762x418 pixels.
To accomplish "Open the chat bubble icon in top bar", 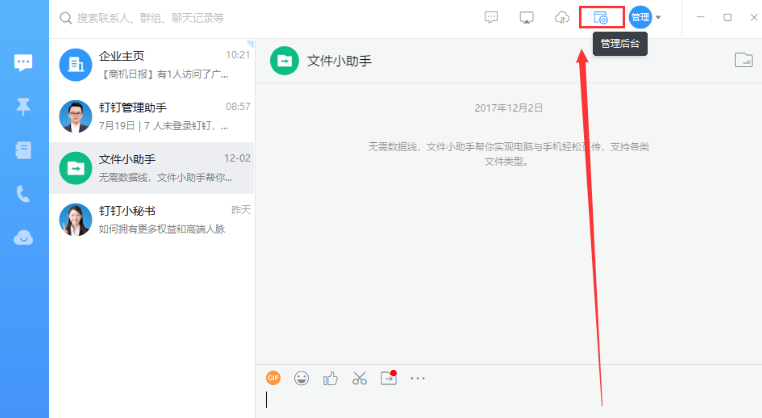I will click(491, 18).
